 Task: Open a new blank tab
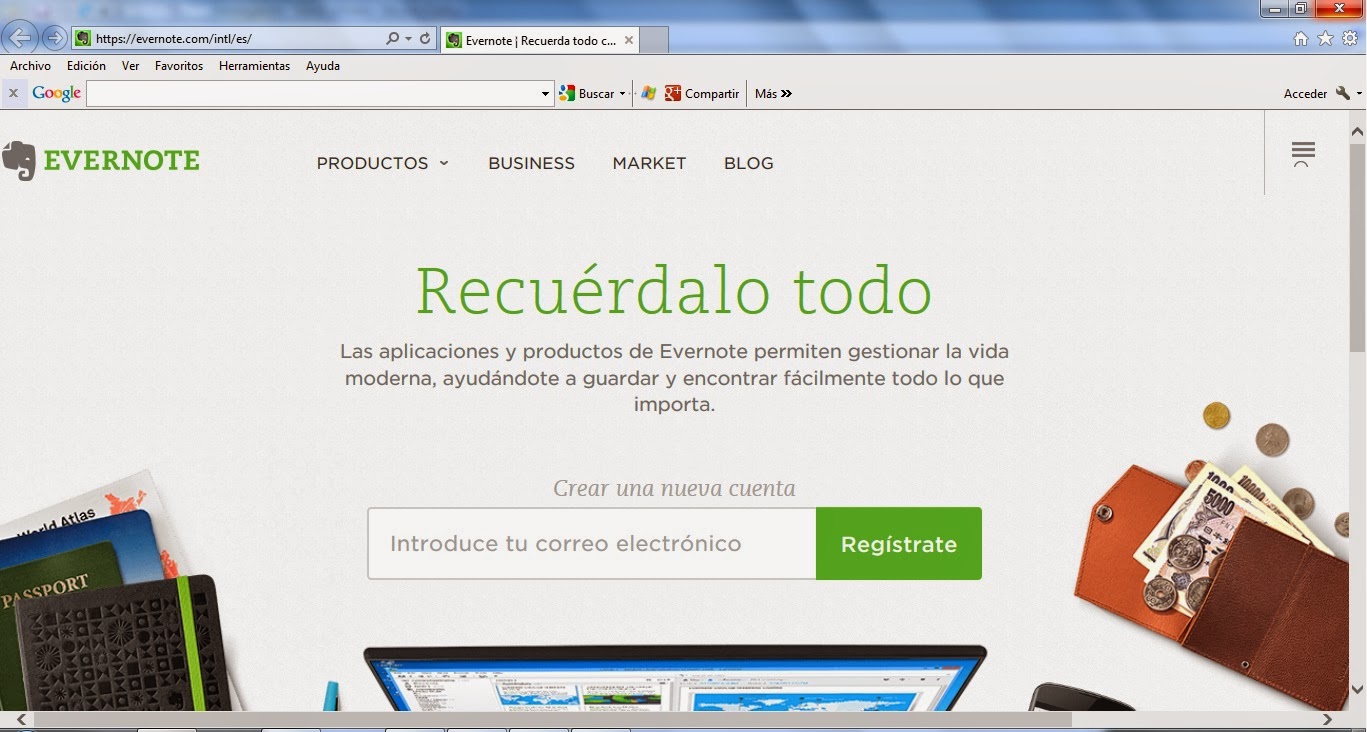(653, 41)
